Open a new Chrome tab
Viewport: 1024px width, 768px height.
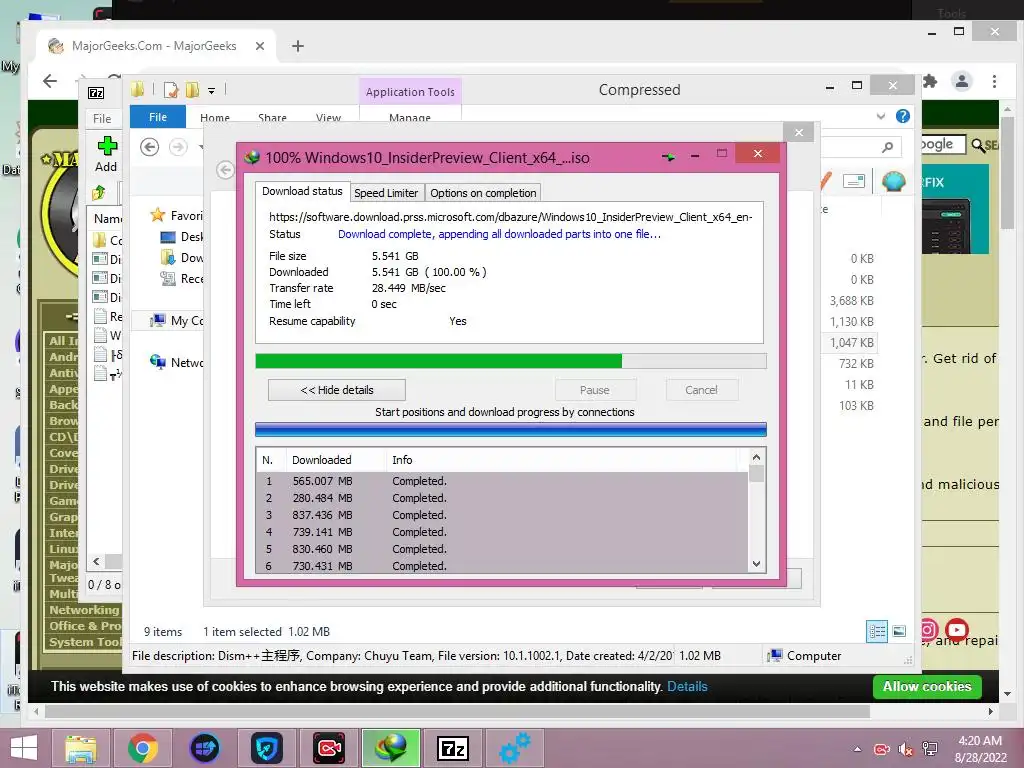298,46
